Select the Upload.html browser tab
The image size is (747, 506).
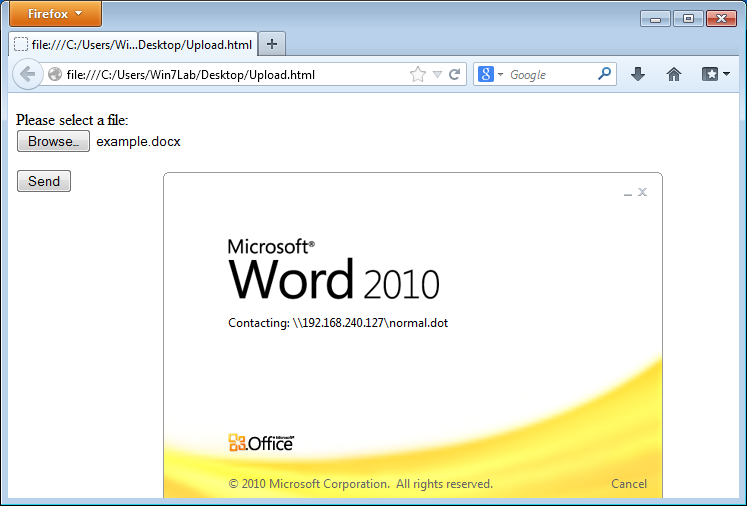click(133, 44)
